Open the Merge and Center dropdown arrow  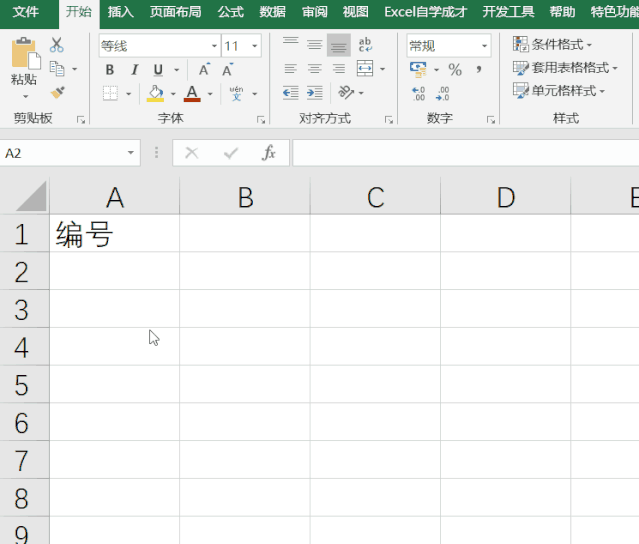coord(383,69)
